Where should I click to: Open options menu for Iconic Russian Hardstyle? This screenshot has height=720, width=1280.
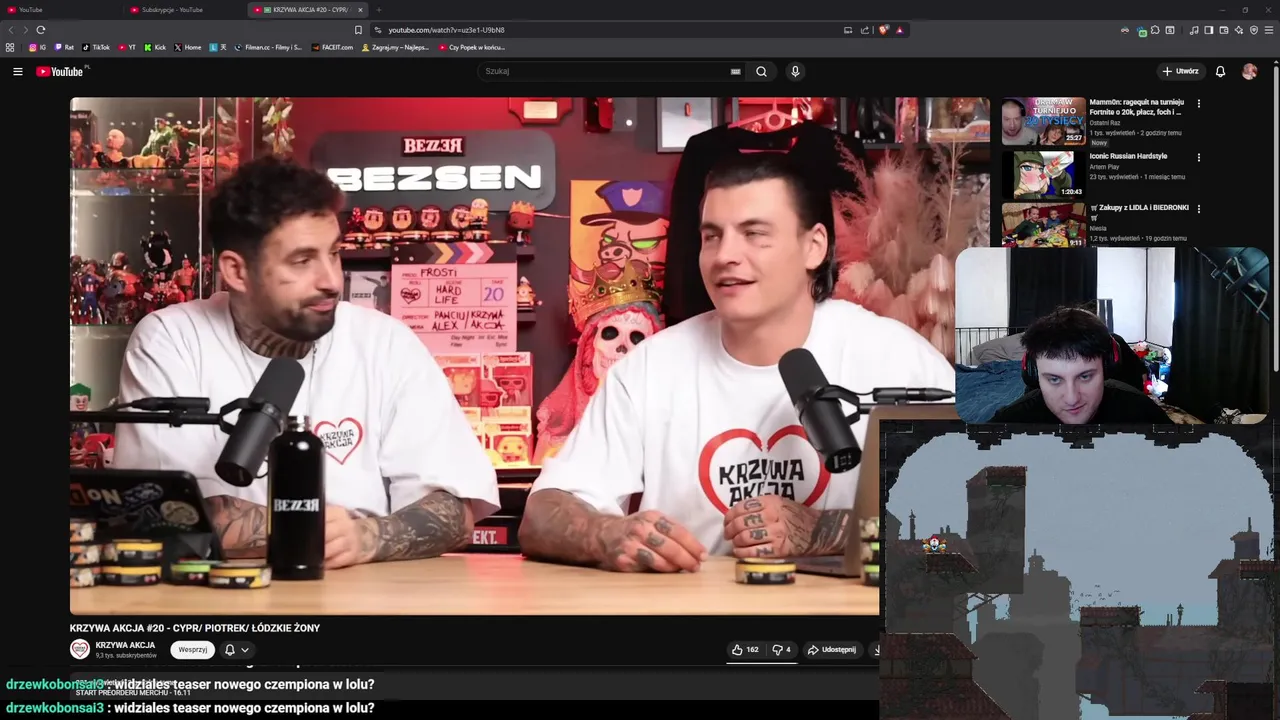[1199, 157]
